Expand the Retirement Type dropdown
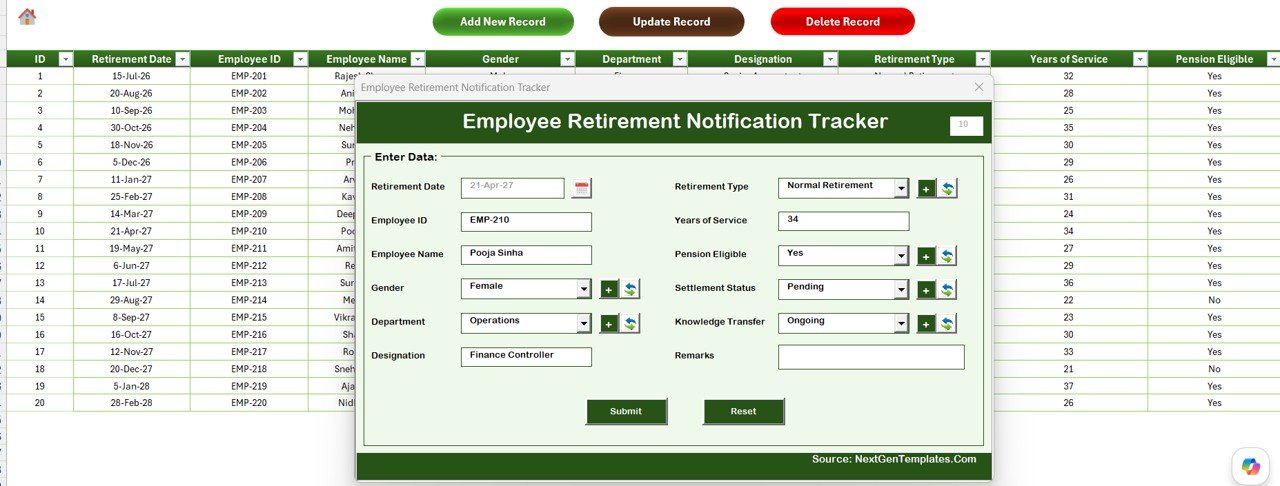Viewport: 1280px width, 486px height. click(901, 188)
